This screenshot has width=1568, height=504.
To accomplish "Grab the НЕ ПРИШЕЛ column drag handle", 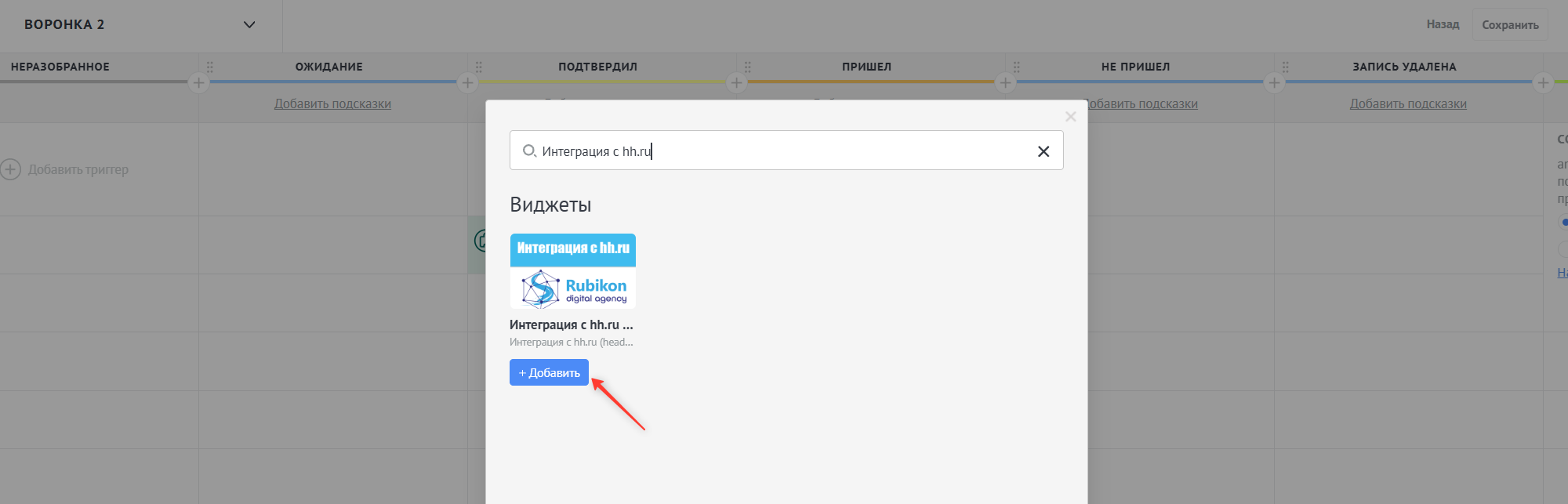I will [1016, 67].
